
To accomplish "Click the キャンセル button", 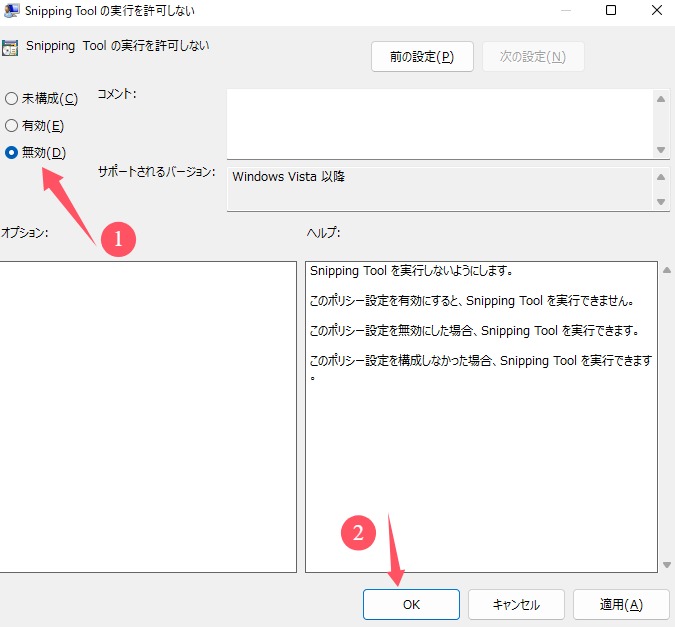I will (x=516, y=604).
